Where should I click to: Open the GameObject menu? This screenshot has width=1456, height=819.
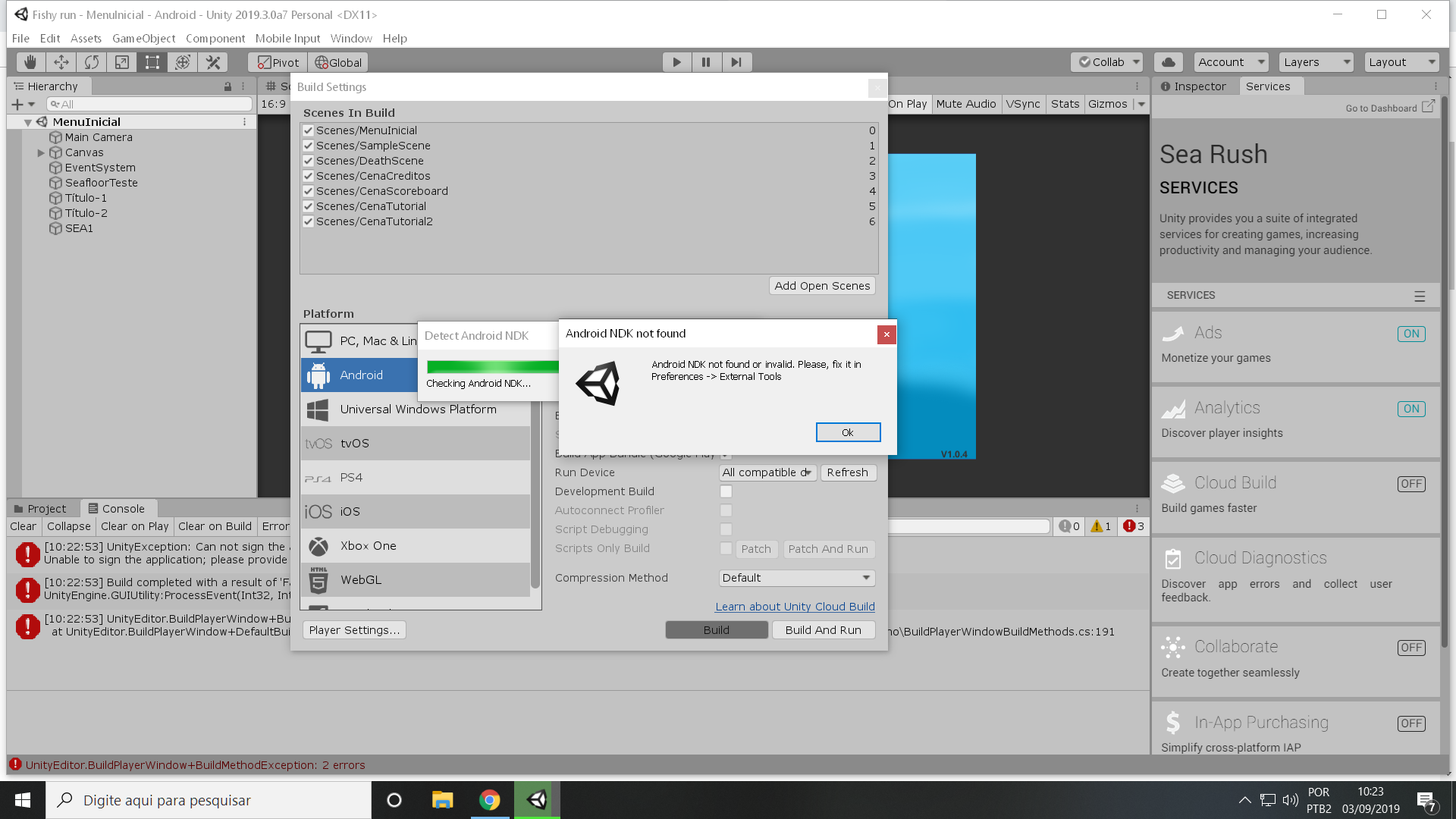(143, 39)
